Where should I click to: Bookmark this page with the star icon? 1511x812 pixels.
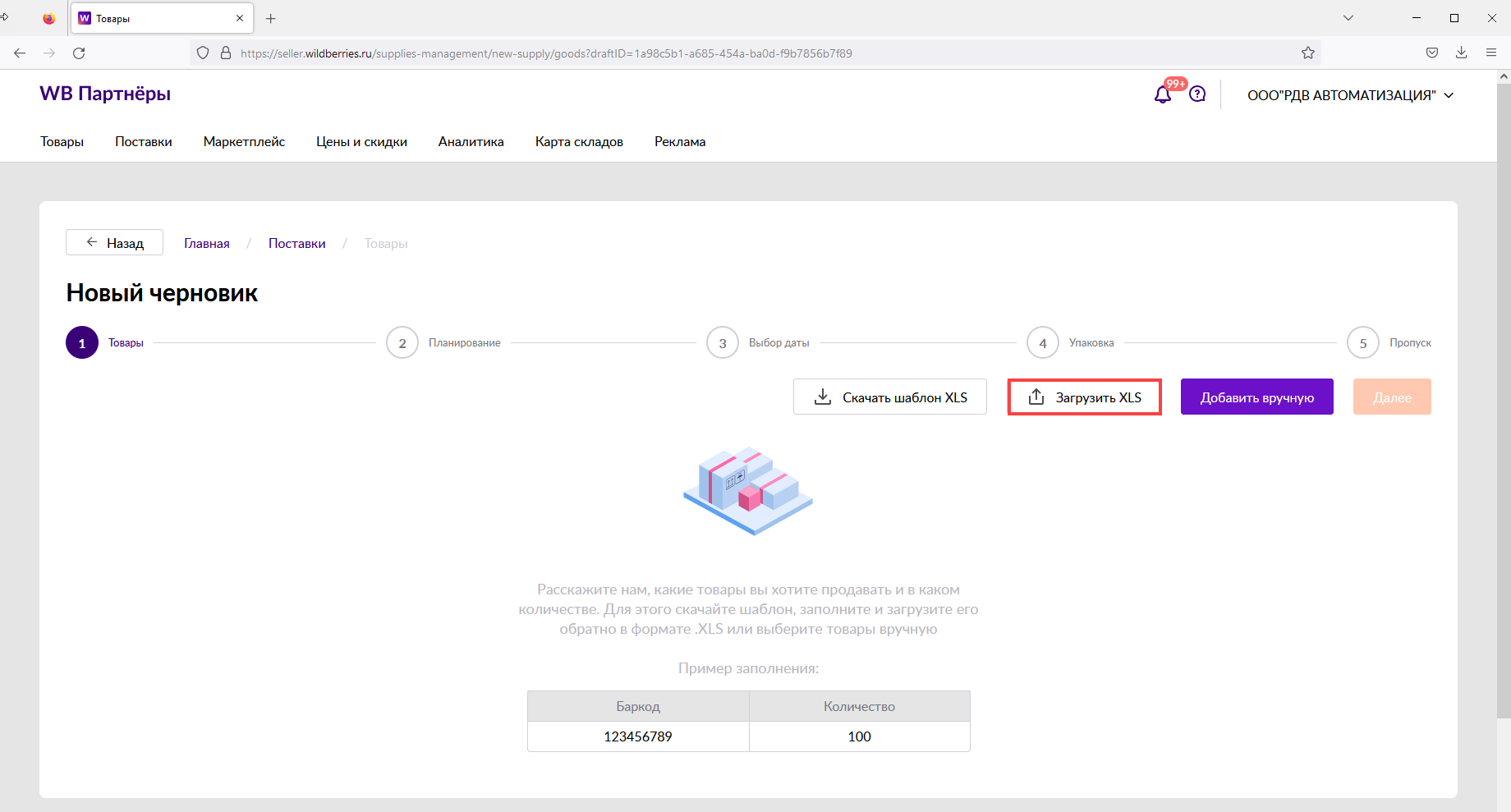click(x=1308, y=53)
